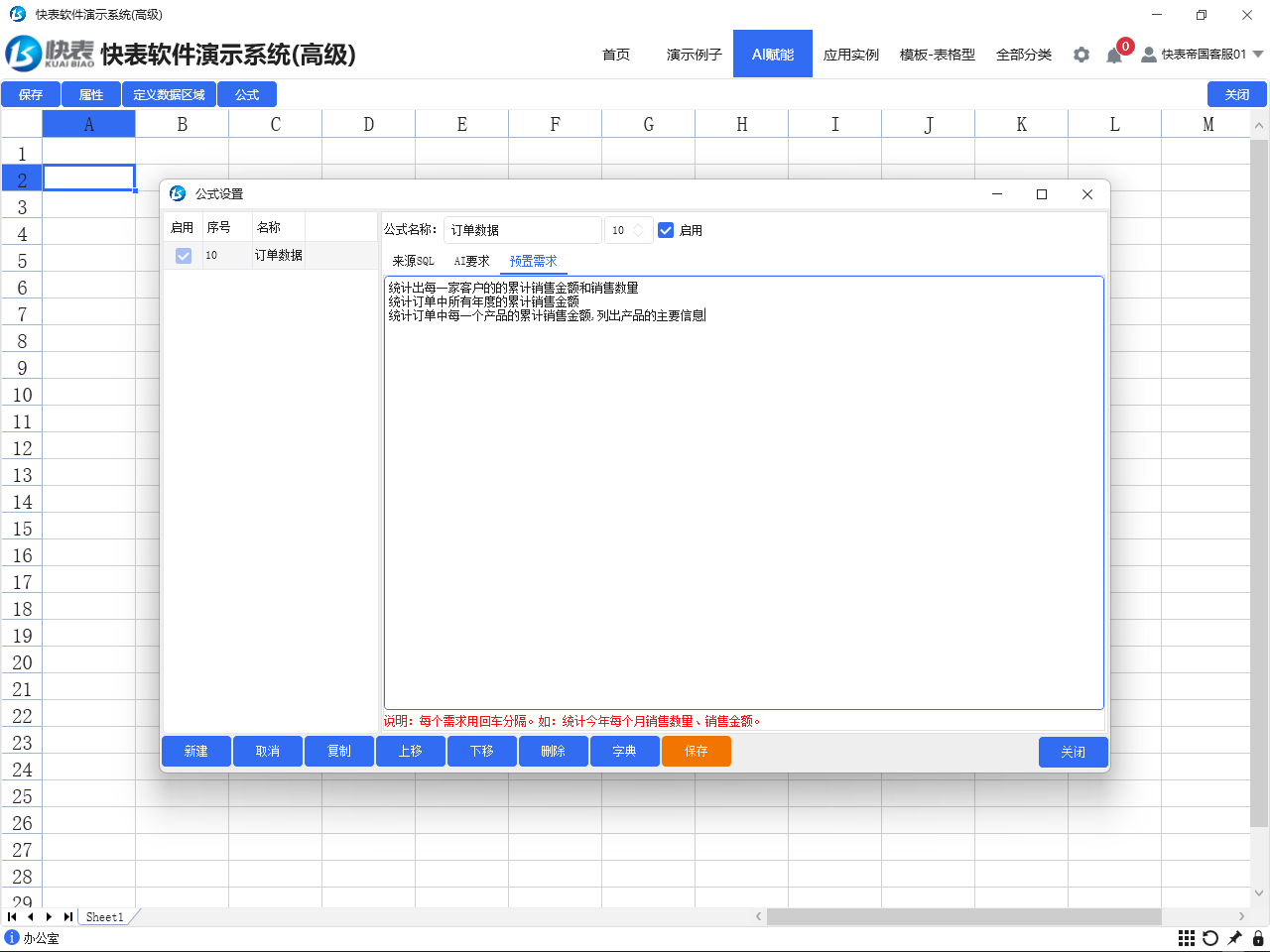
Task: Select row header 2 in spreadsheet
Action: click(x=22, y=179)
